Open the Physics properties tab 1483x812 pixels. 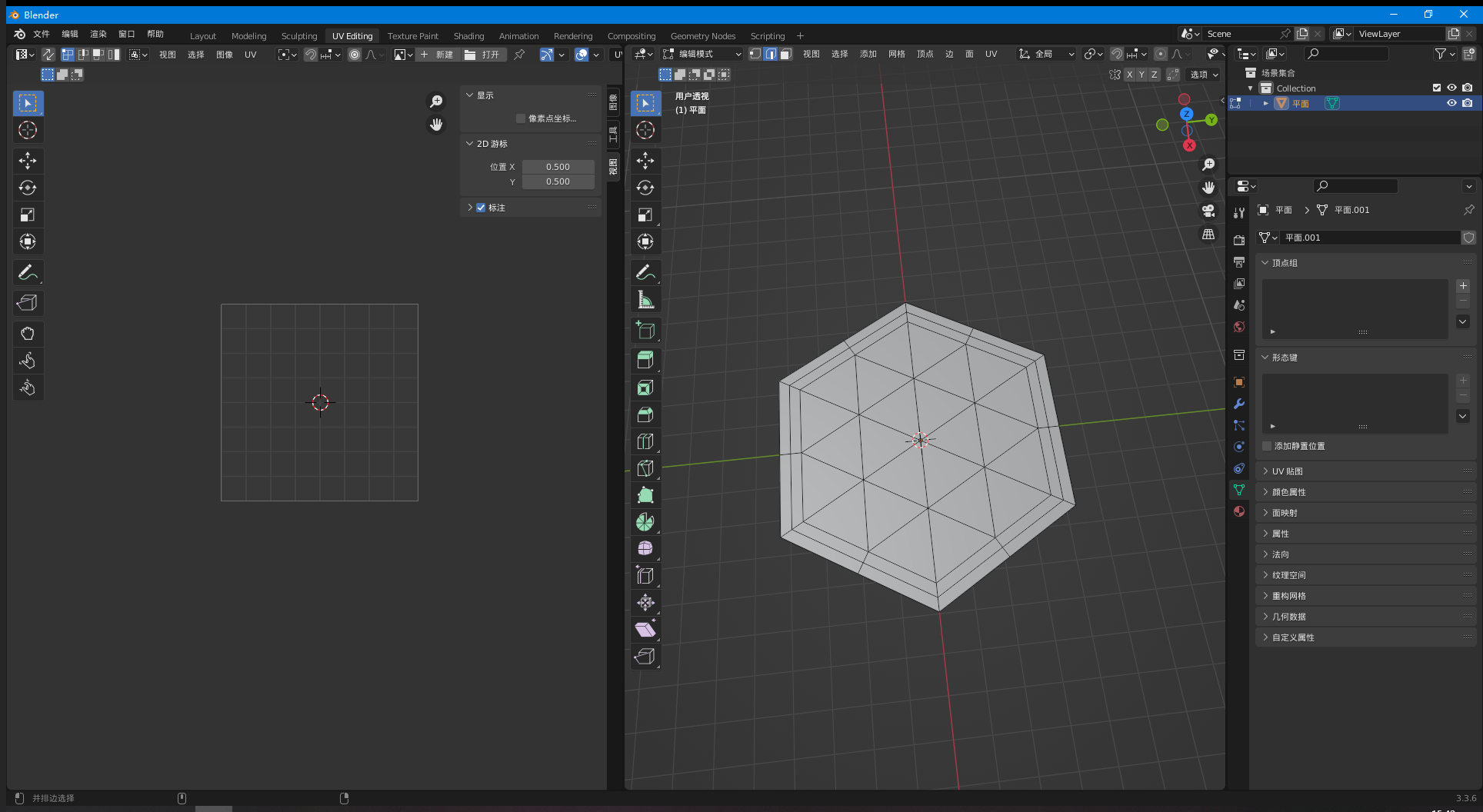(x=1238, y=447)
